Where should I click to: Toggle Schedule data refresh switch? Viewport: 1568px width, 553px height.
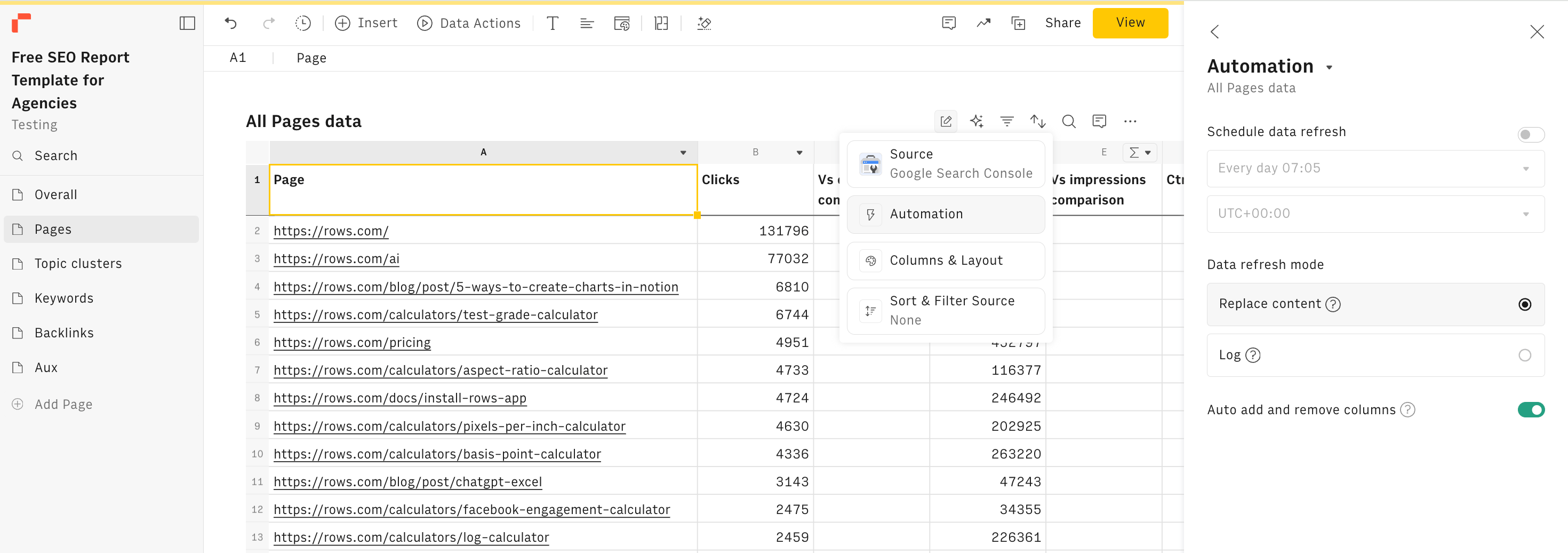coord(1530,135)
